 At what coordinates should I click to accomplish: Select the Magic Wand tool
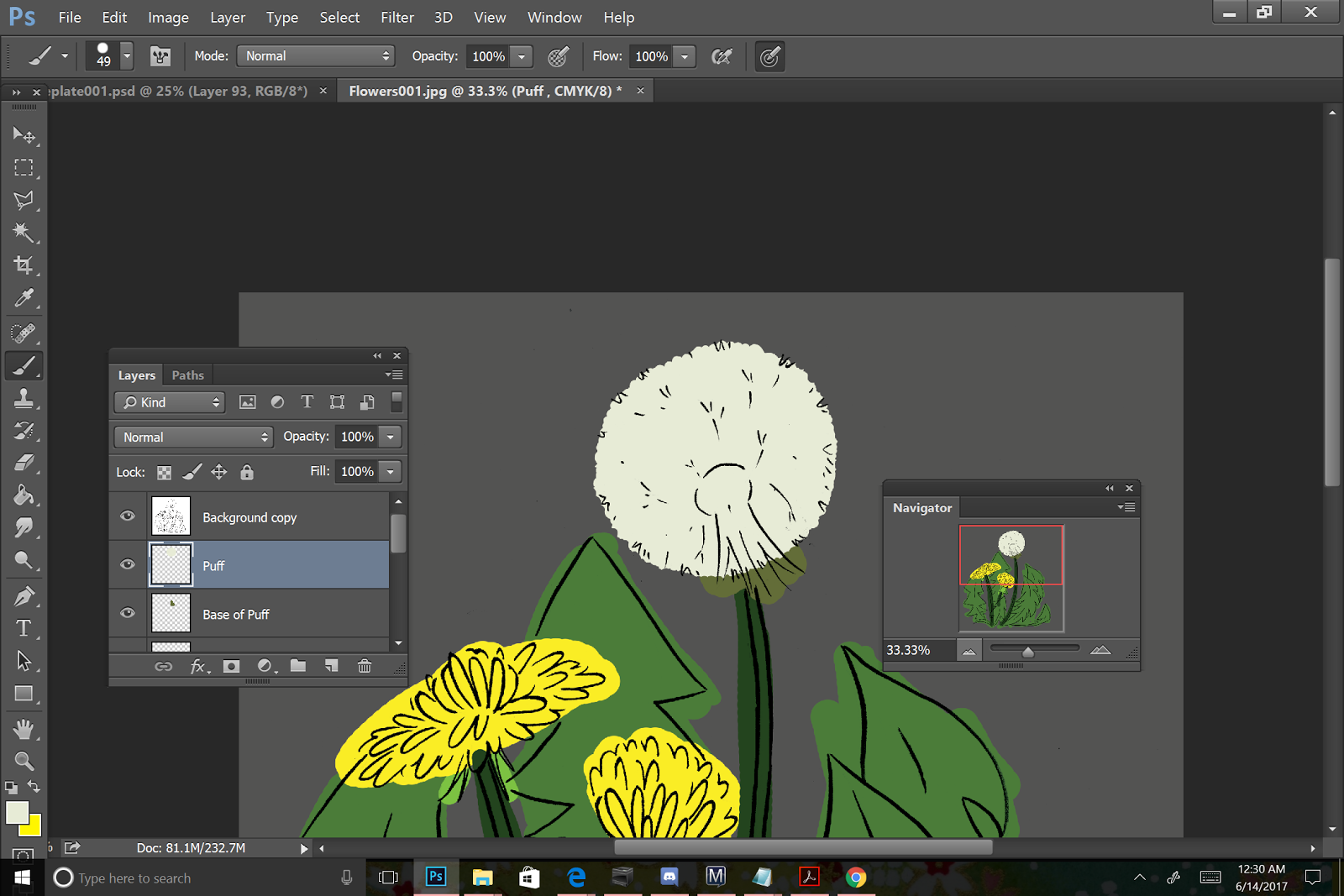[24, 233]
